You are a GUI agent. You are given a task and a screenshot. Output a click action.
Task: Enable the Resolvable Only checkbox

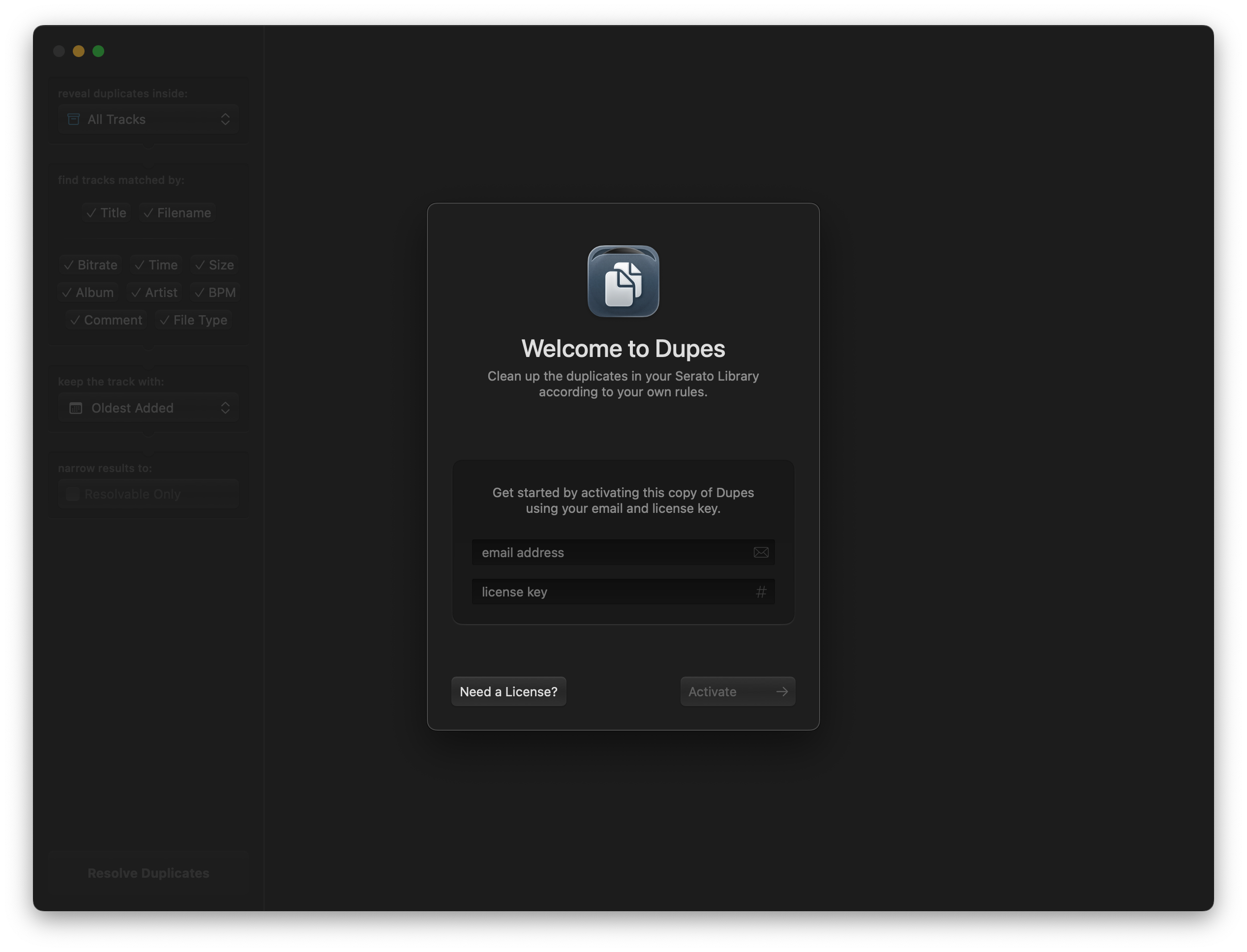coord(72,494)
